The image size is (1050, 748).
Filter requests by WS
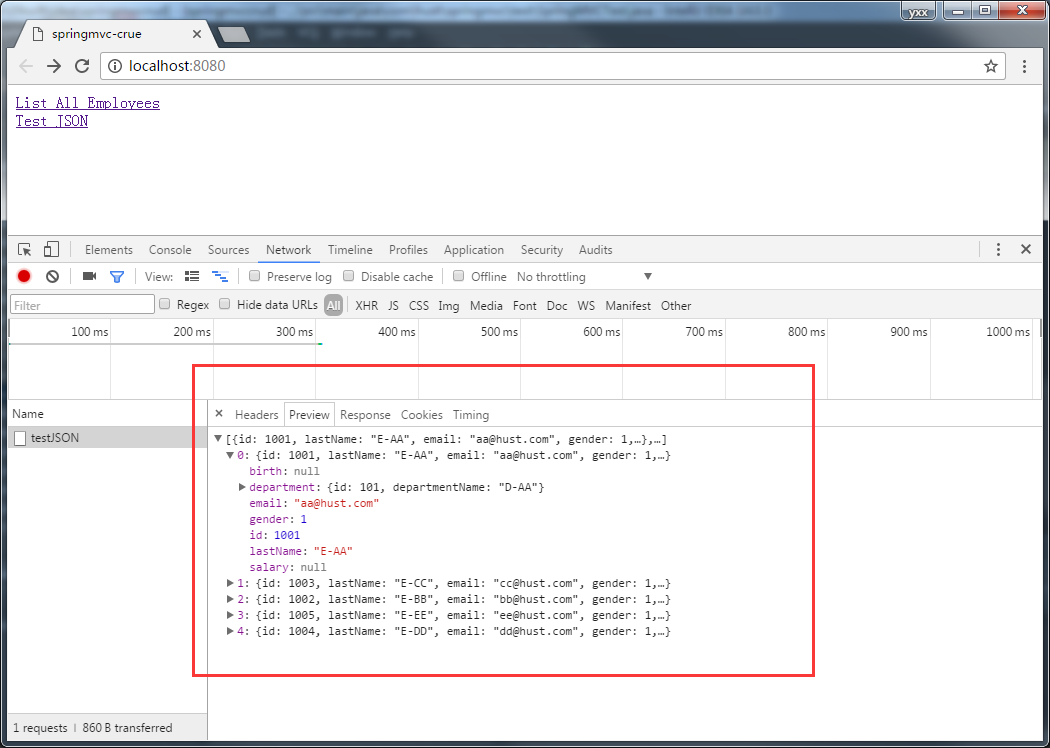pyautogui.click(x=586, y=305)
